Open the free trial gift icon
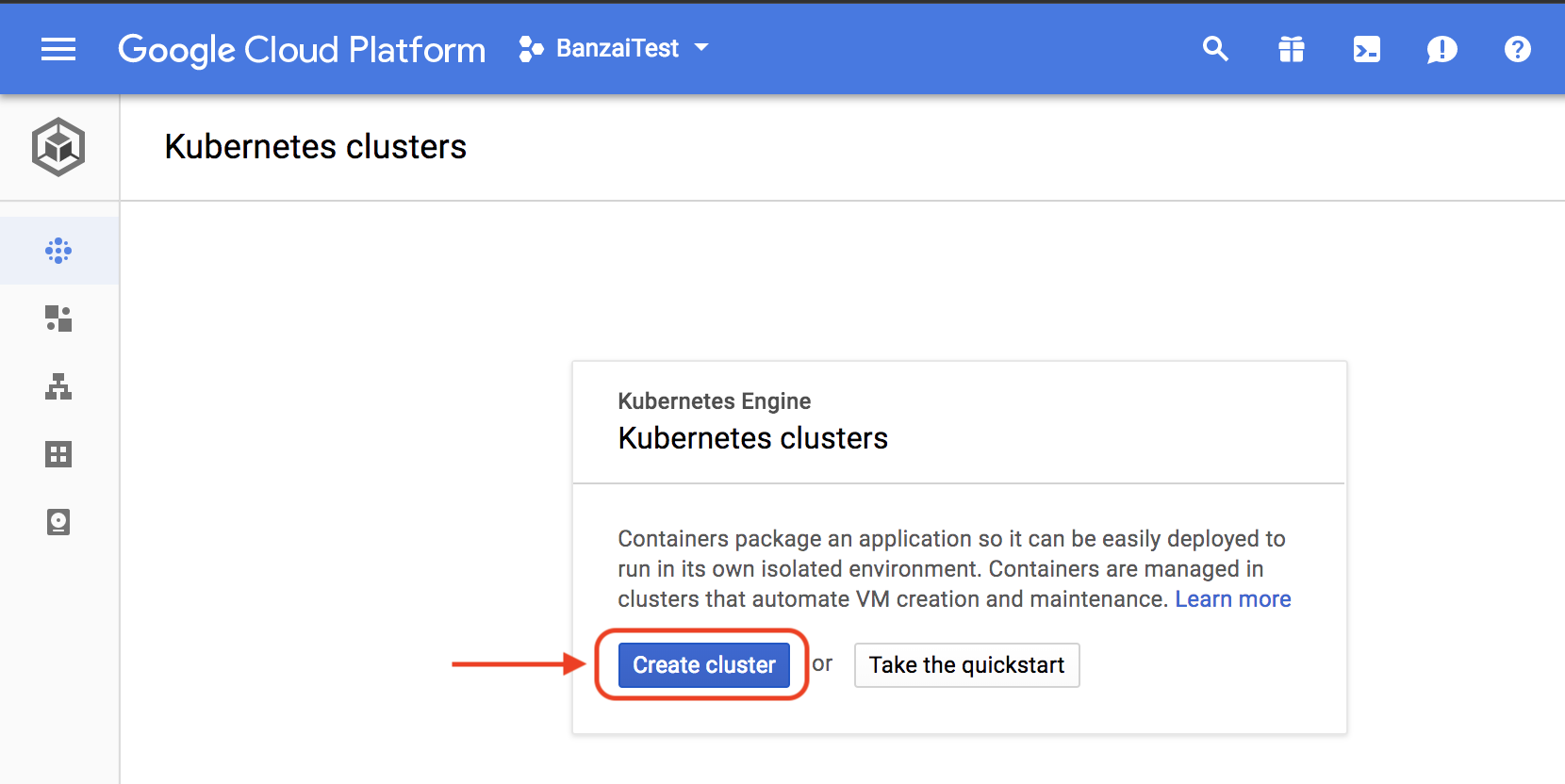 (1292, 49)
